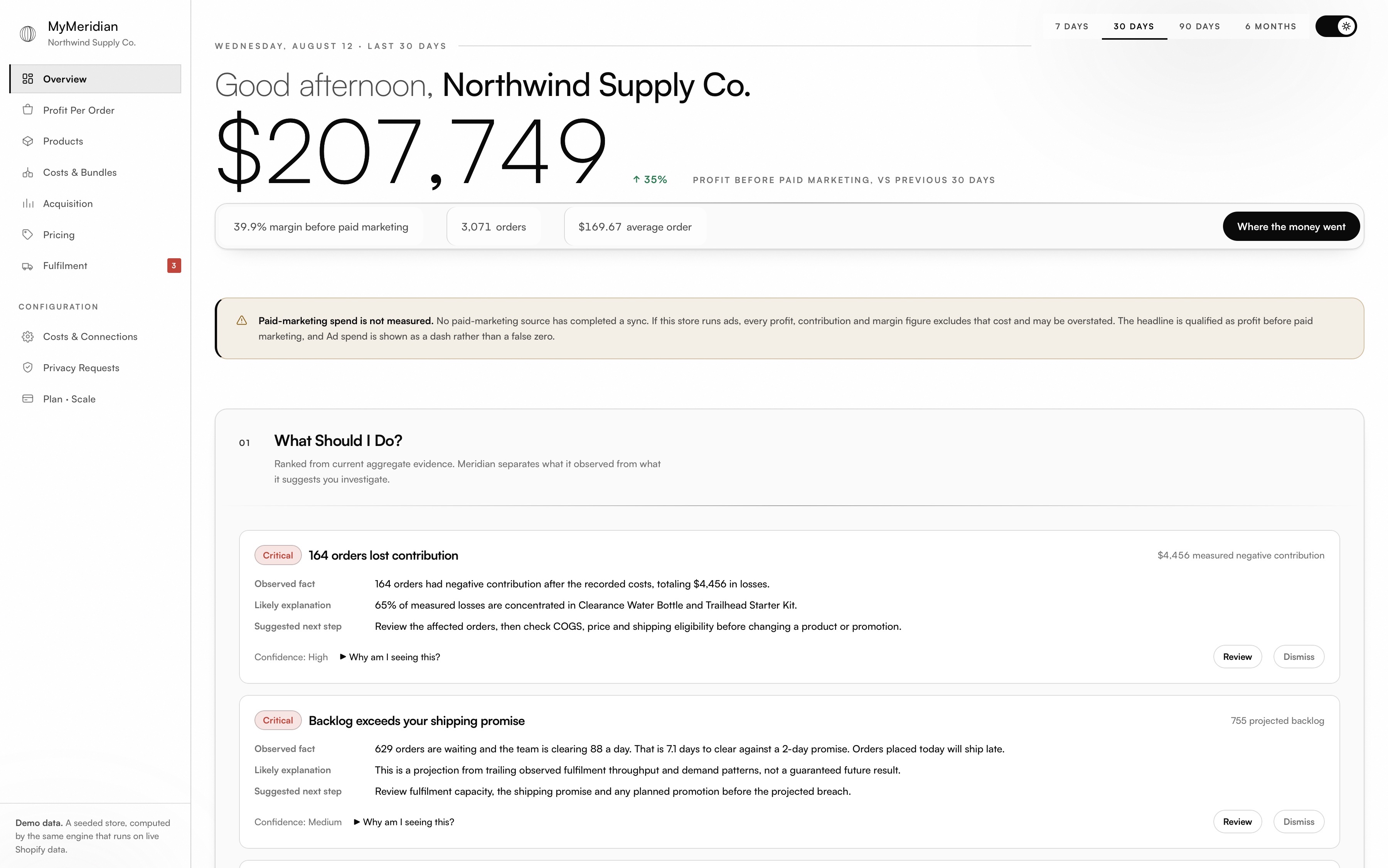
Task: Go to the Products section
Action: (95, 141)
